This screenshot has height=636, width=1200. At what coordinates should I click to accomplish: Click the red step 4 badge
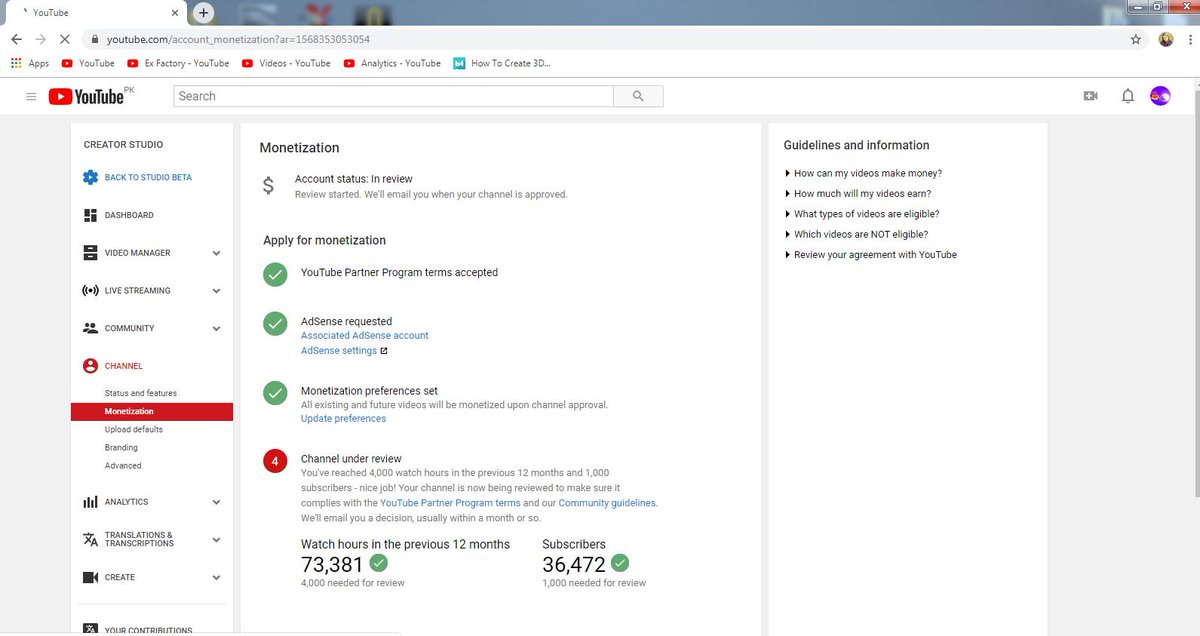[x=275, y=461]
